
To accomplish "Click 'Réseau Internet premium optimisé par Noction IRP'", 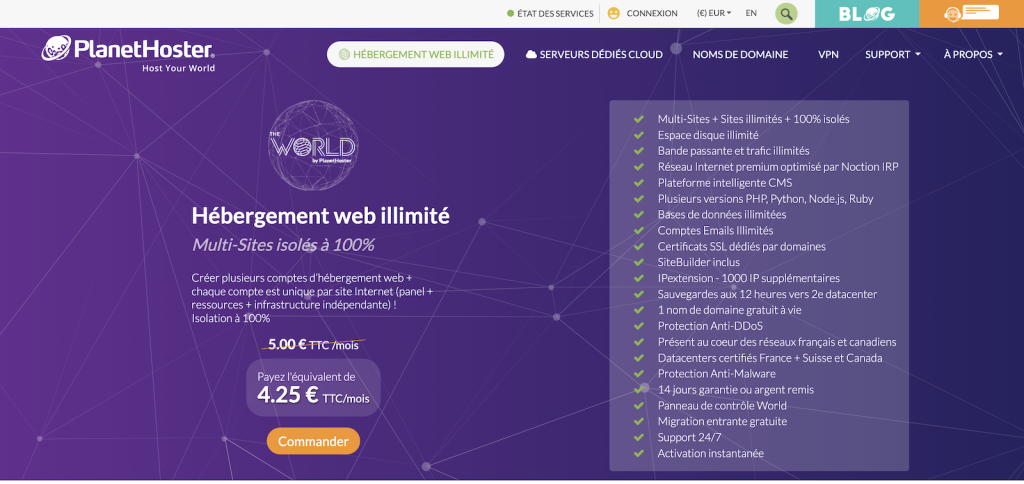I will tap(778, 167).
